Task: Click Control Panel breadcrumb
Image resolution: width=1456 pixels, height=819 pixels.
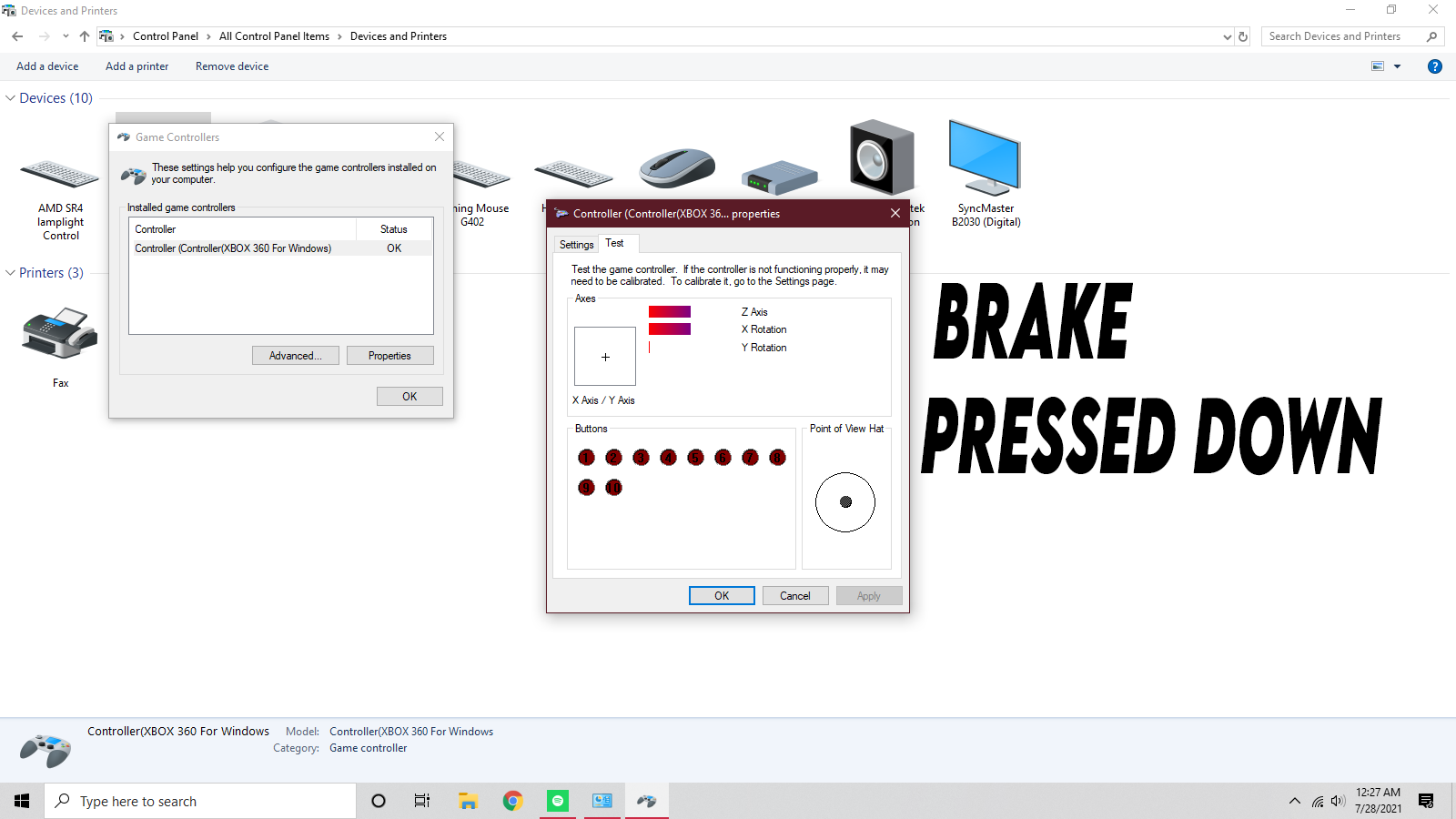Action: pyautogui.click(x=166, y=36)
